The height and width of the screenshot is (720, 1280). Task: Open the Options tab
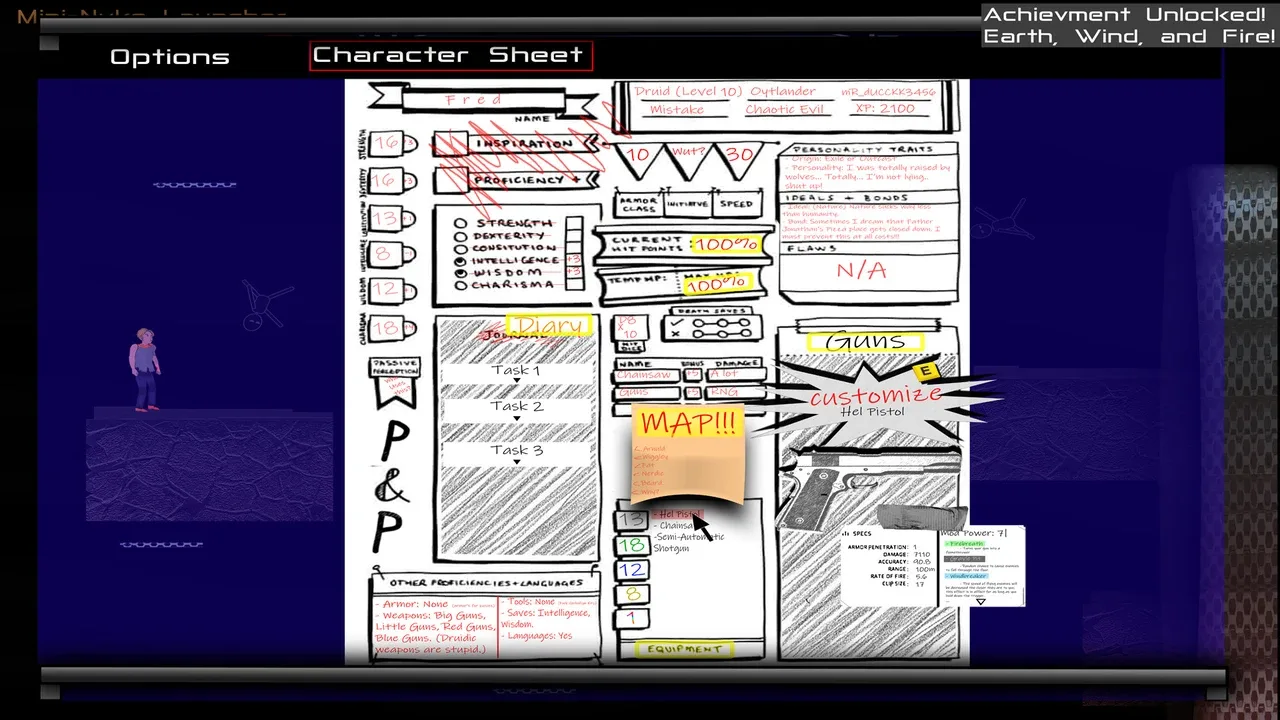click(170, 57)
